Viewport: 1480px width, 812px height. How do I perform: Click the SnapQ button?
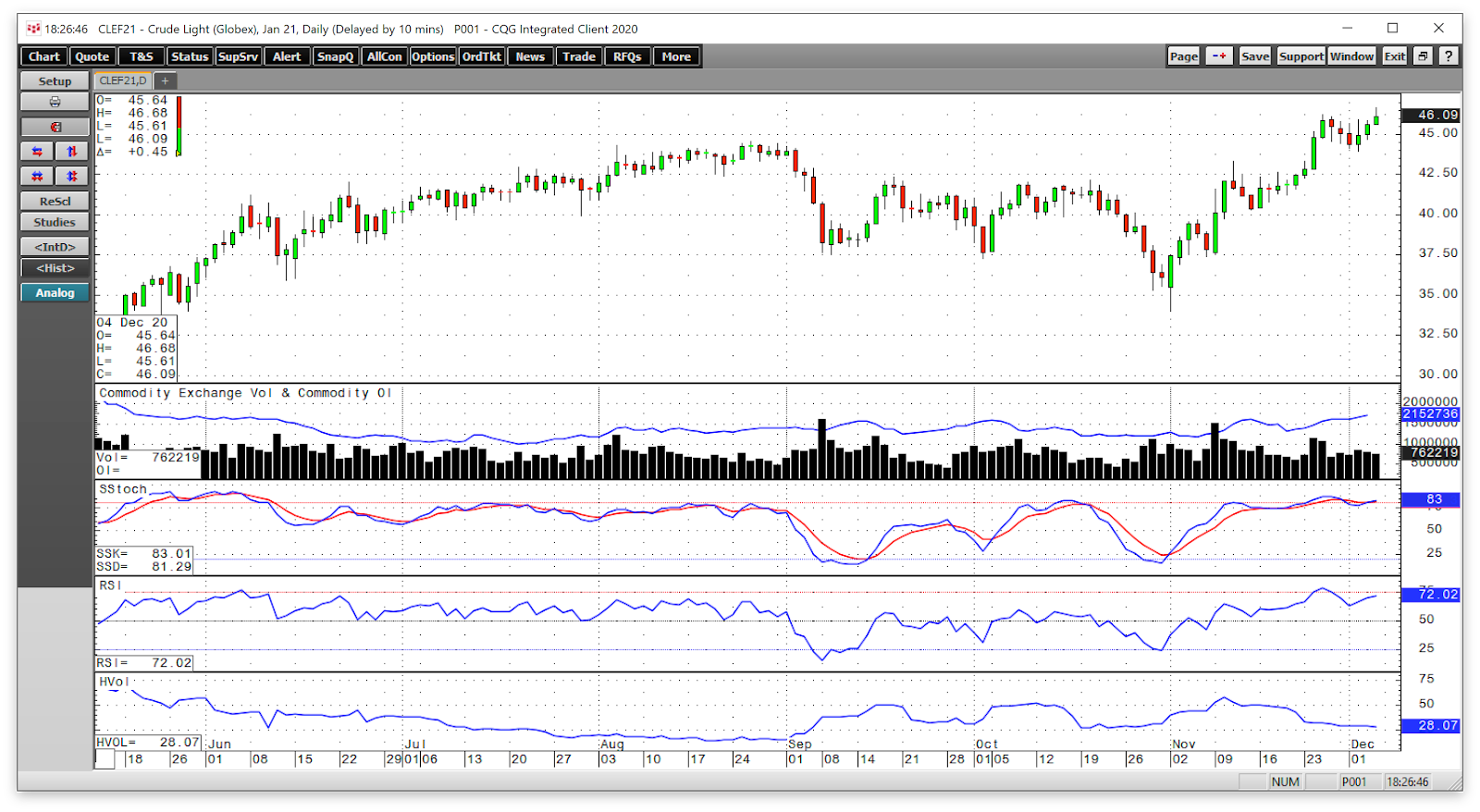pos(335,56)
